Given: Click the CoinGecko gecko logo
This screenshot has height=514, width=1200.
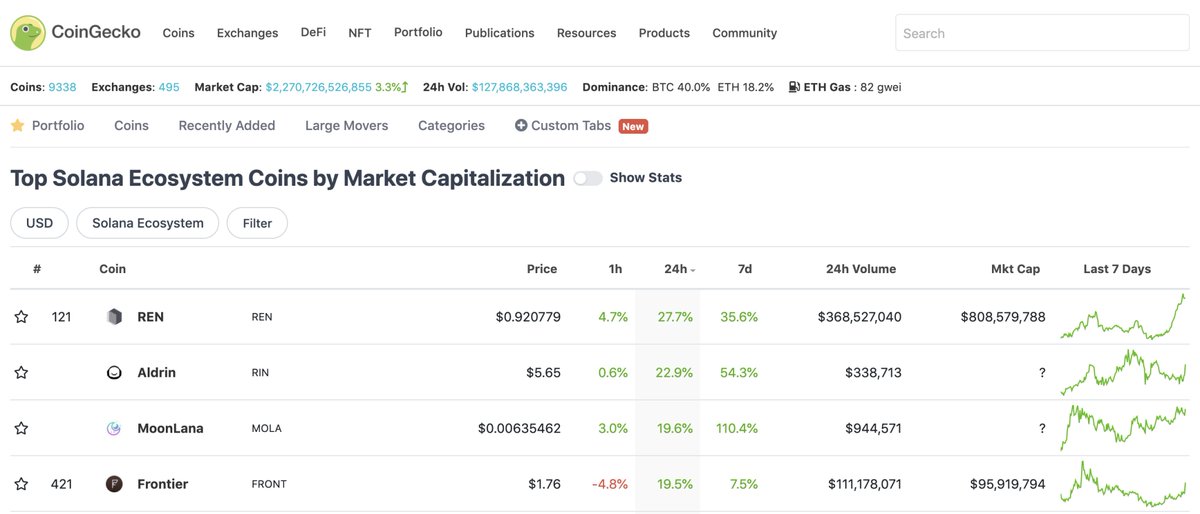Looking at the screenshot, I should 28,33.
